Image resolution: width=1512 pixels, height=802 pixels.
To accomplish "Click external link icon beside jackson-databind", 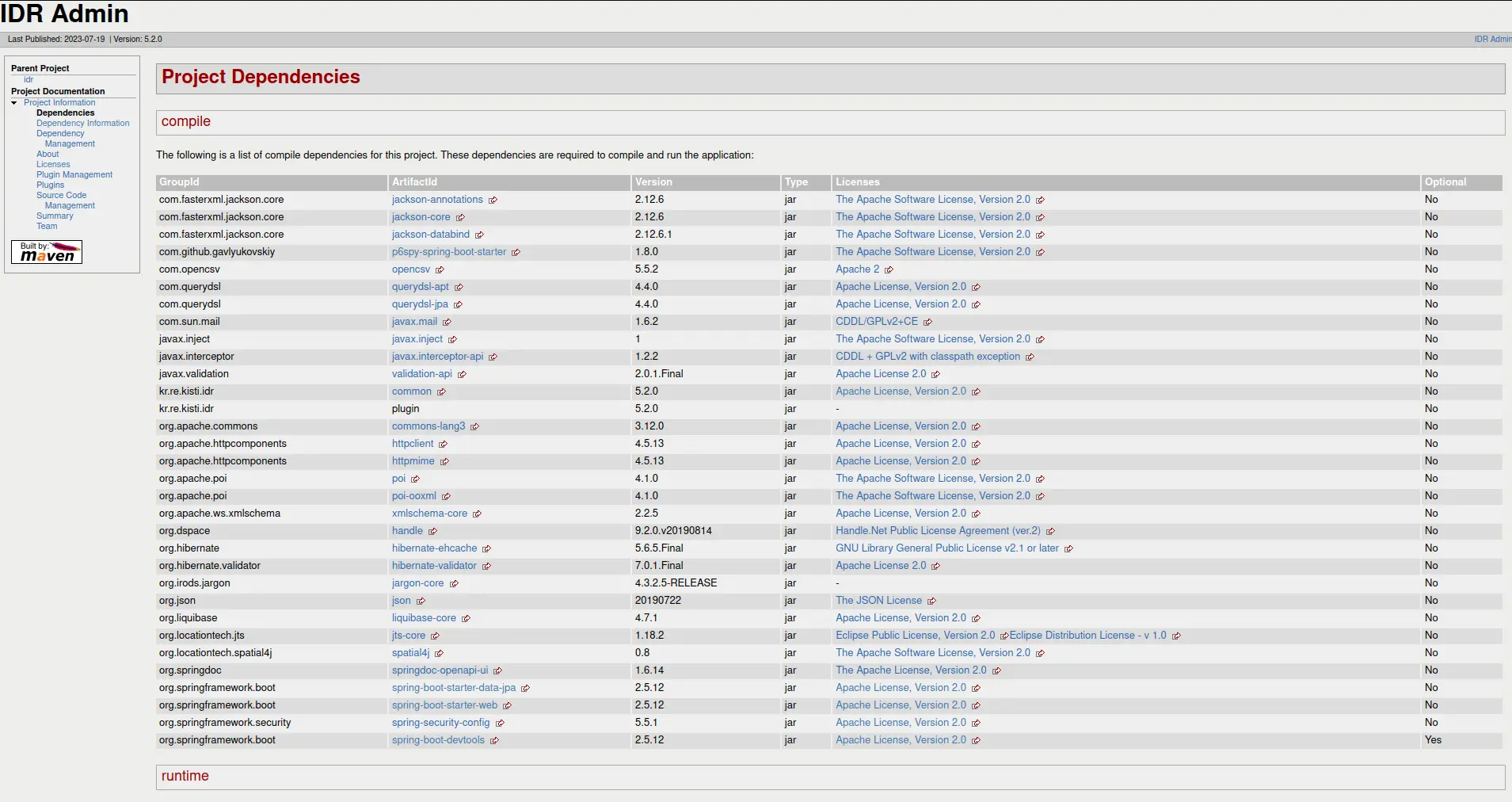I will [479, 235].
